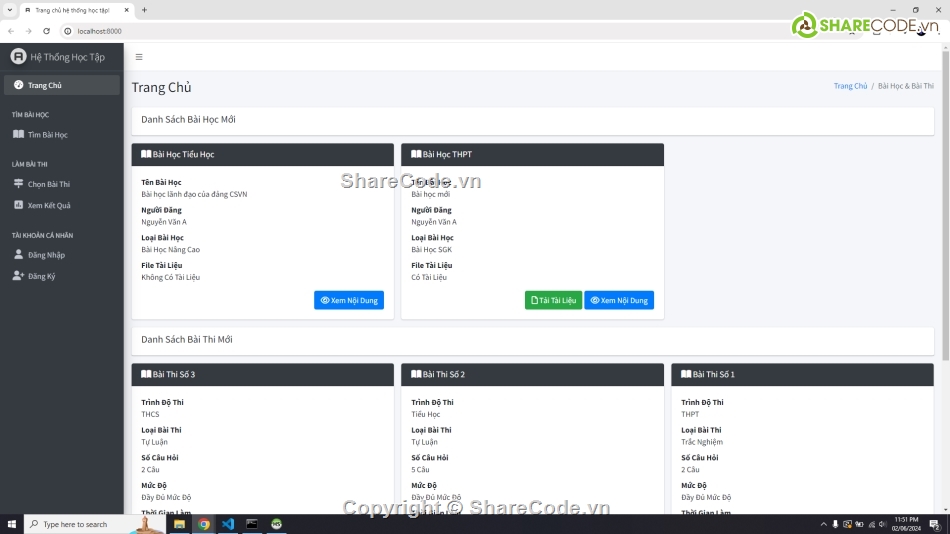Open Đăng Nhập sidebar item
This screenshot has width=950, height=534.
click(x=62, y=255)
